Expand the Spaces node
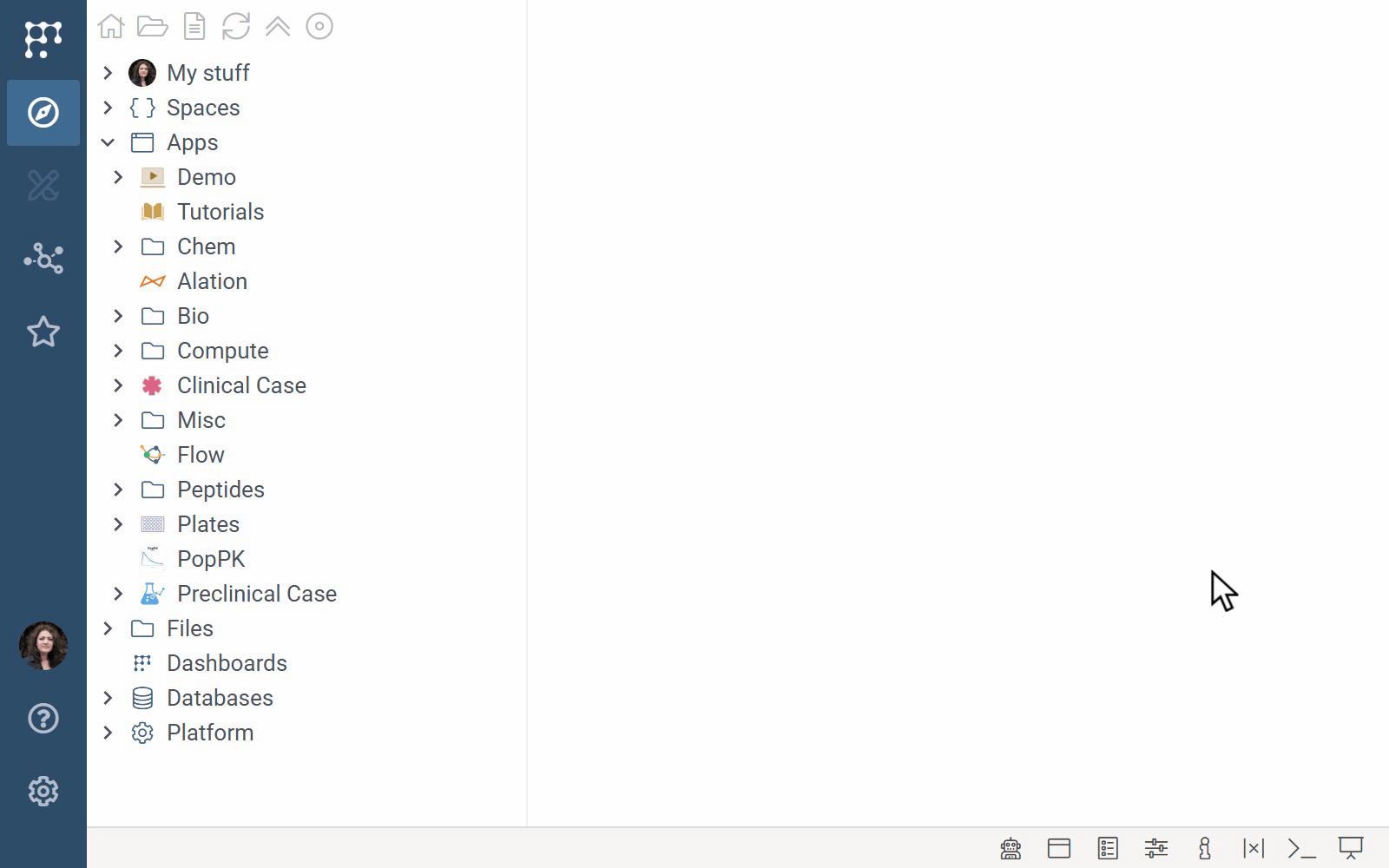 [108, 108]
